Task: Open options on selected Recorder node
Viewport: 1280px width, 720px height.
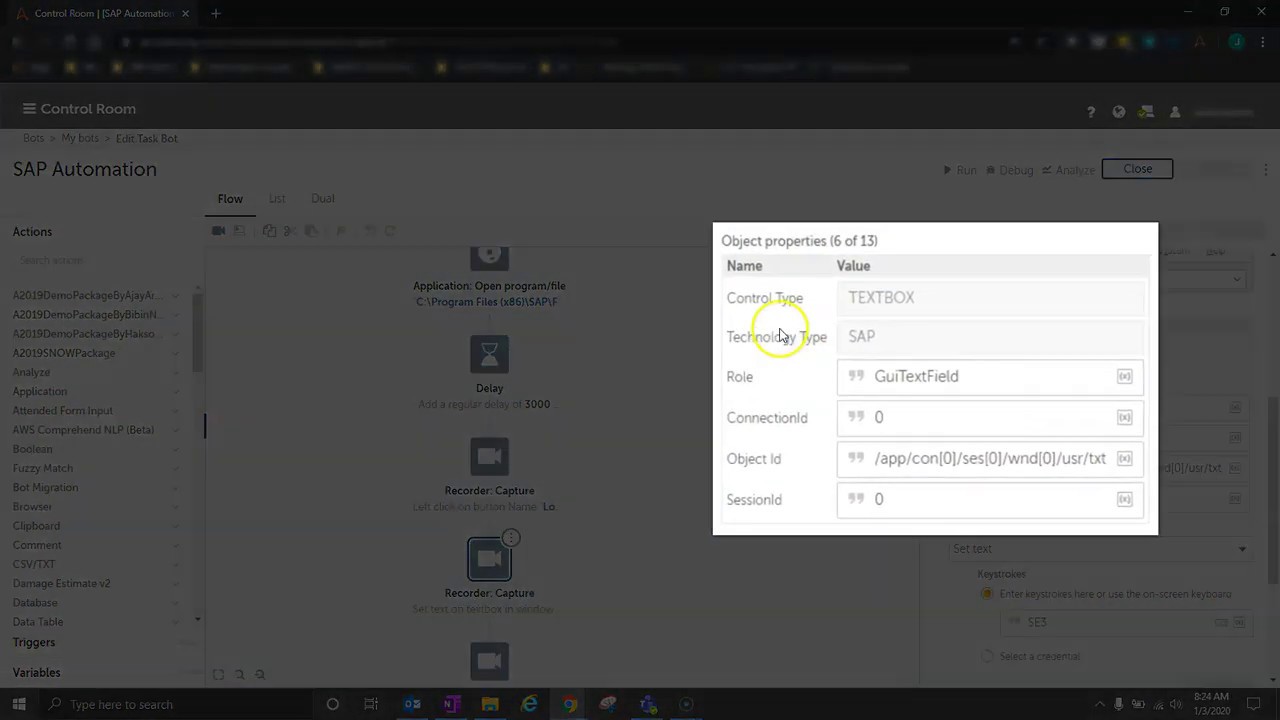Action: (x=511, y=538)
